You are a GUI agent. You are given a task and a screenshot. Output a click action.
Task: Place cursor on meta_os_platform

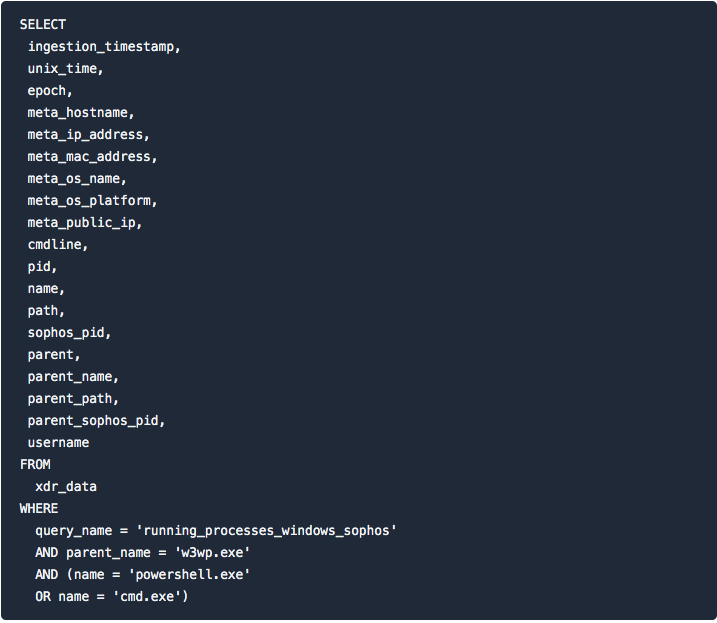coord(92,201)
